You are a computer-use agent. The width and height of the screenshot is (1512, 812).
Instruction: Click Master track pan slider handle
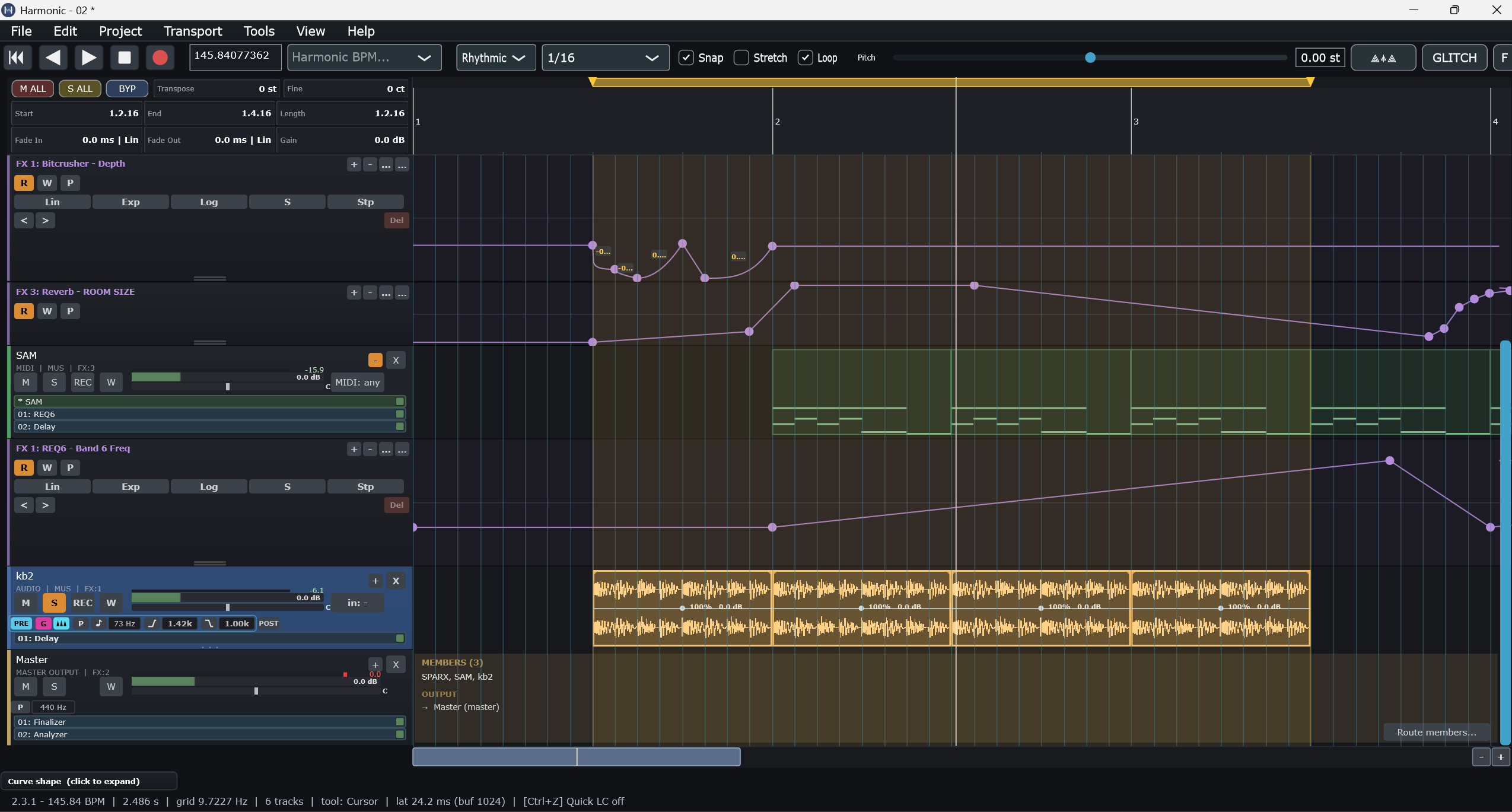(x=256, y=691)
